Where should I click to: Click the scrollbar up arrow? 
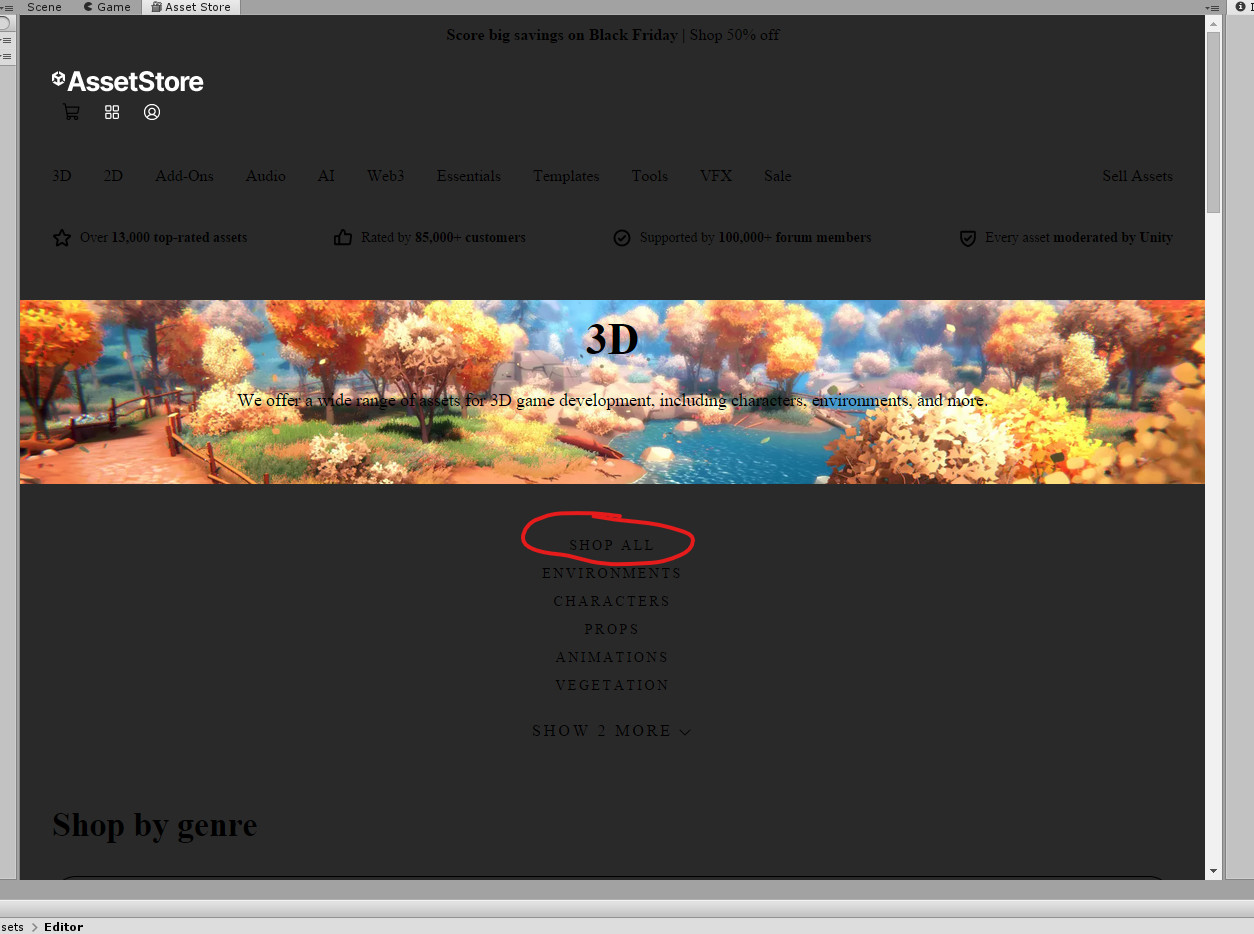[1213, 23]
